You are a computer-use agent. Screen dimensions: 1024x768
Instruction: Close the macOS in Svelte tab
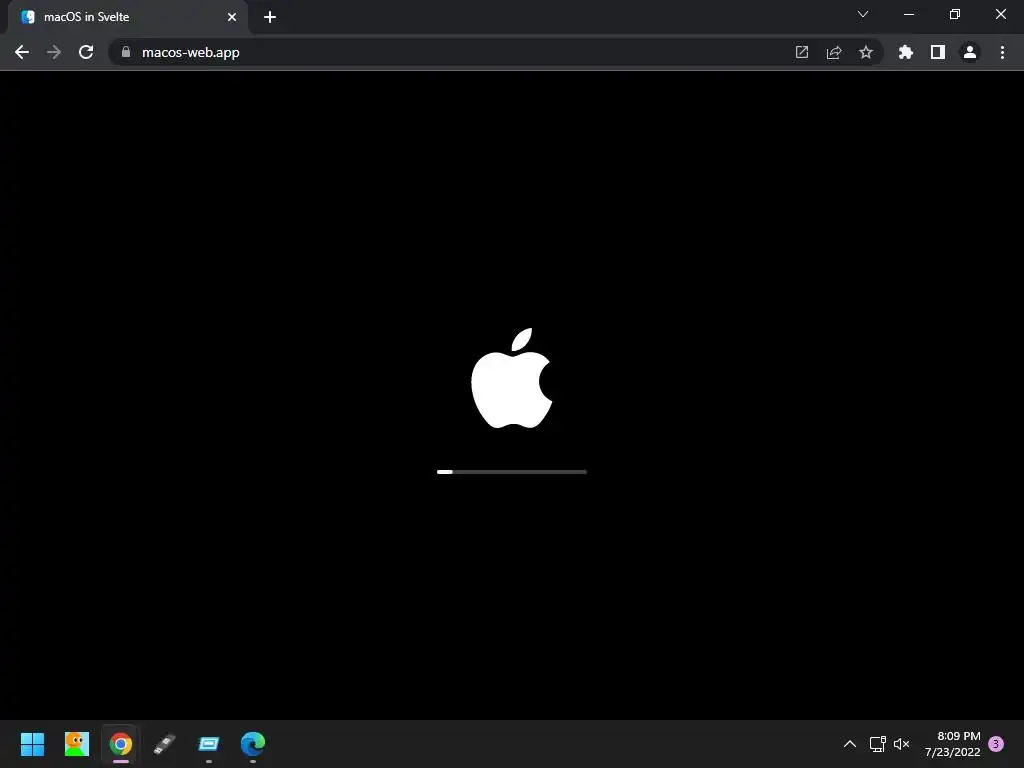click(x=232, y=17)
